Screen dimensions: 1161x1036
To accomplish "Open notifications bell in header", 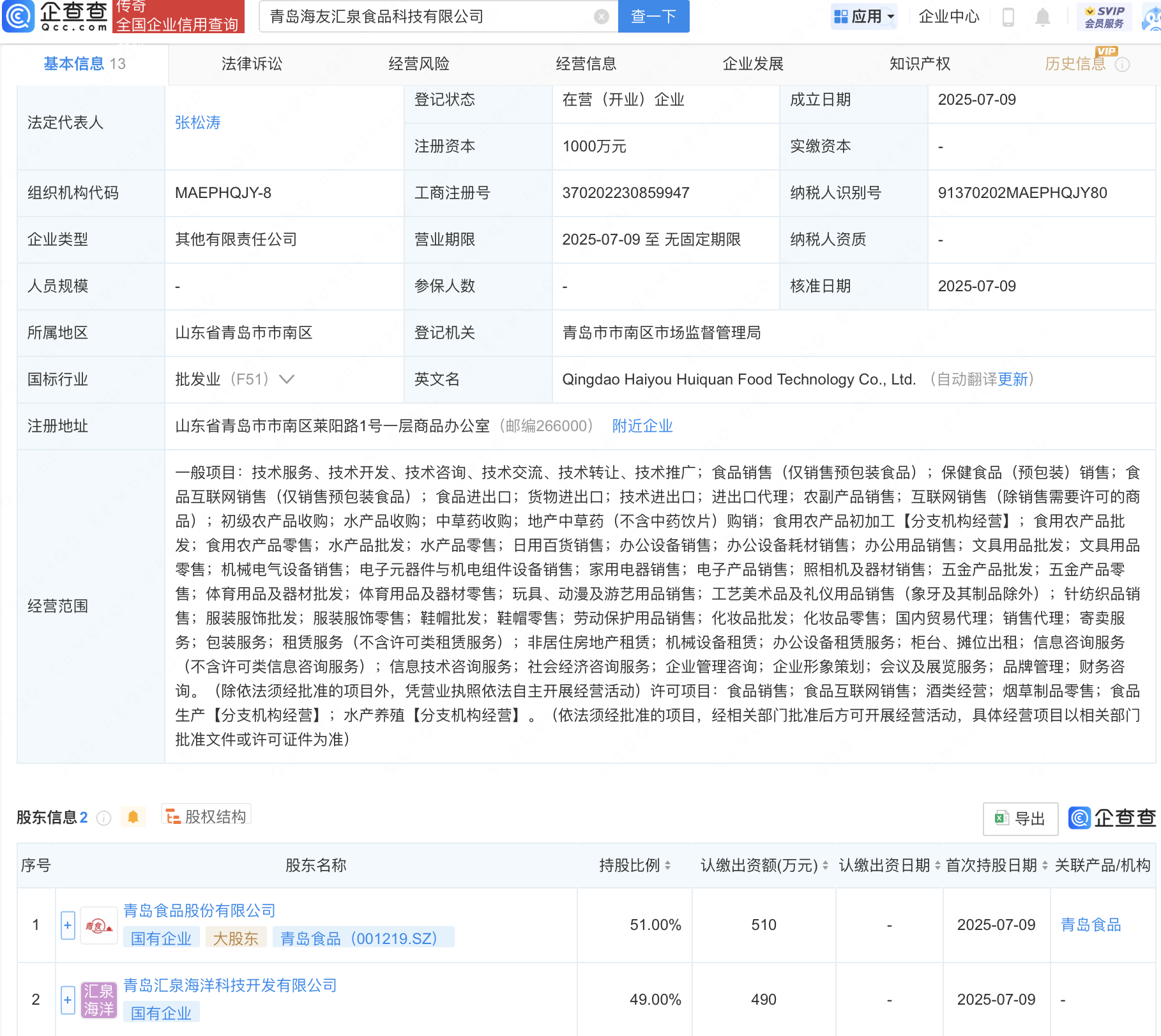I will 1042,17.
